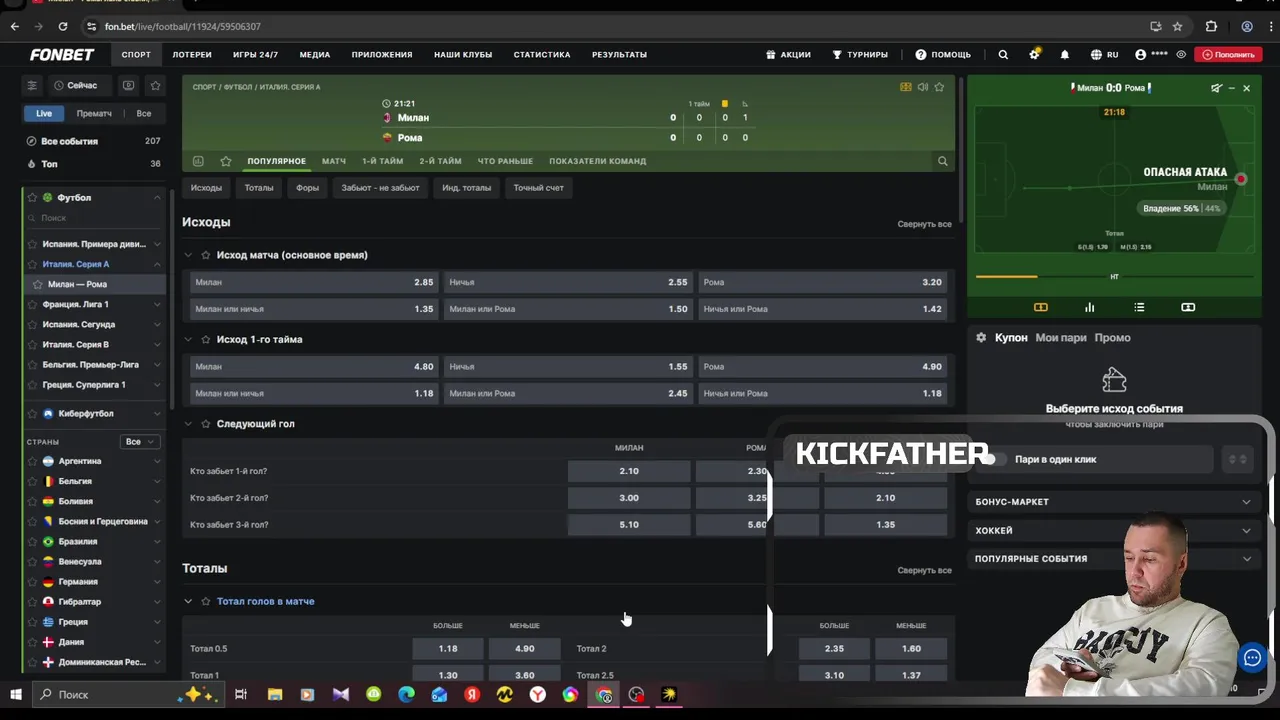
Task: Collapse the Исход 1-го тайма section
Action: (x=188, y=339)
